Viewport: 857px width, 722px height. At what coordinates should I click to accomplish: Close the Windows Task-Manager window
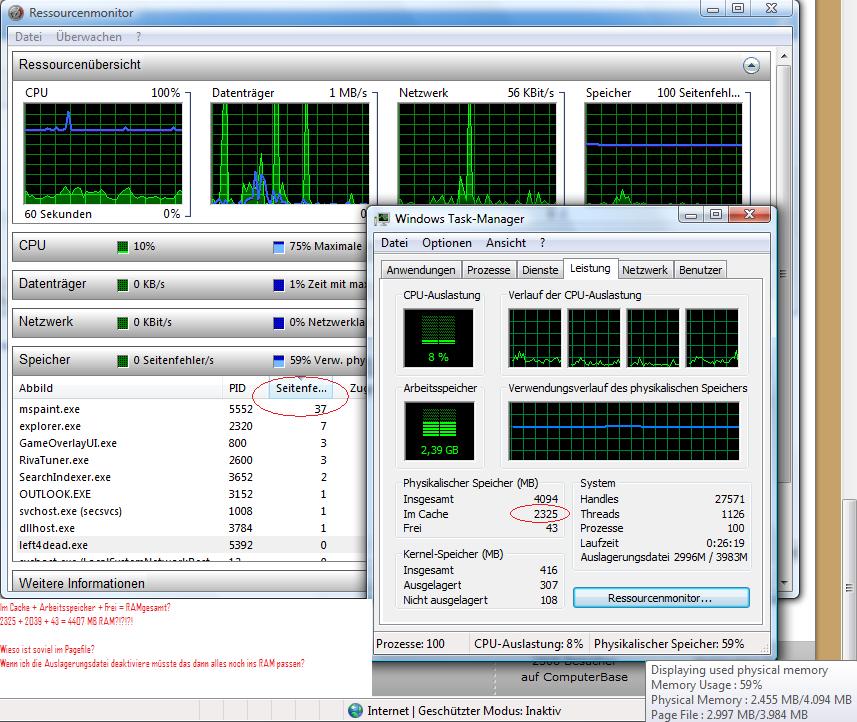(749, 214)
